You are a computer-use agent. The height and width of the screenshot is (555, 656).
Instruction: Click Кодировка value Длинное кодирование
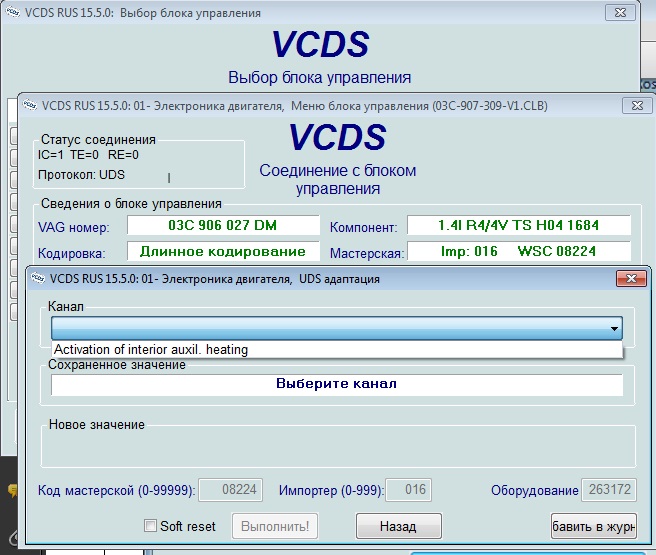pyautogui.click(x=223, y=251)
